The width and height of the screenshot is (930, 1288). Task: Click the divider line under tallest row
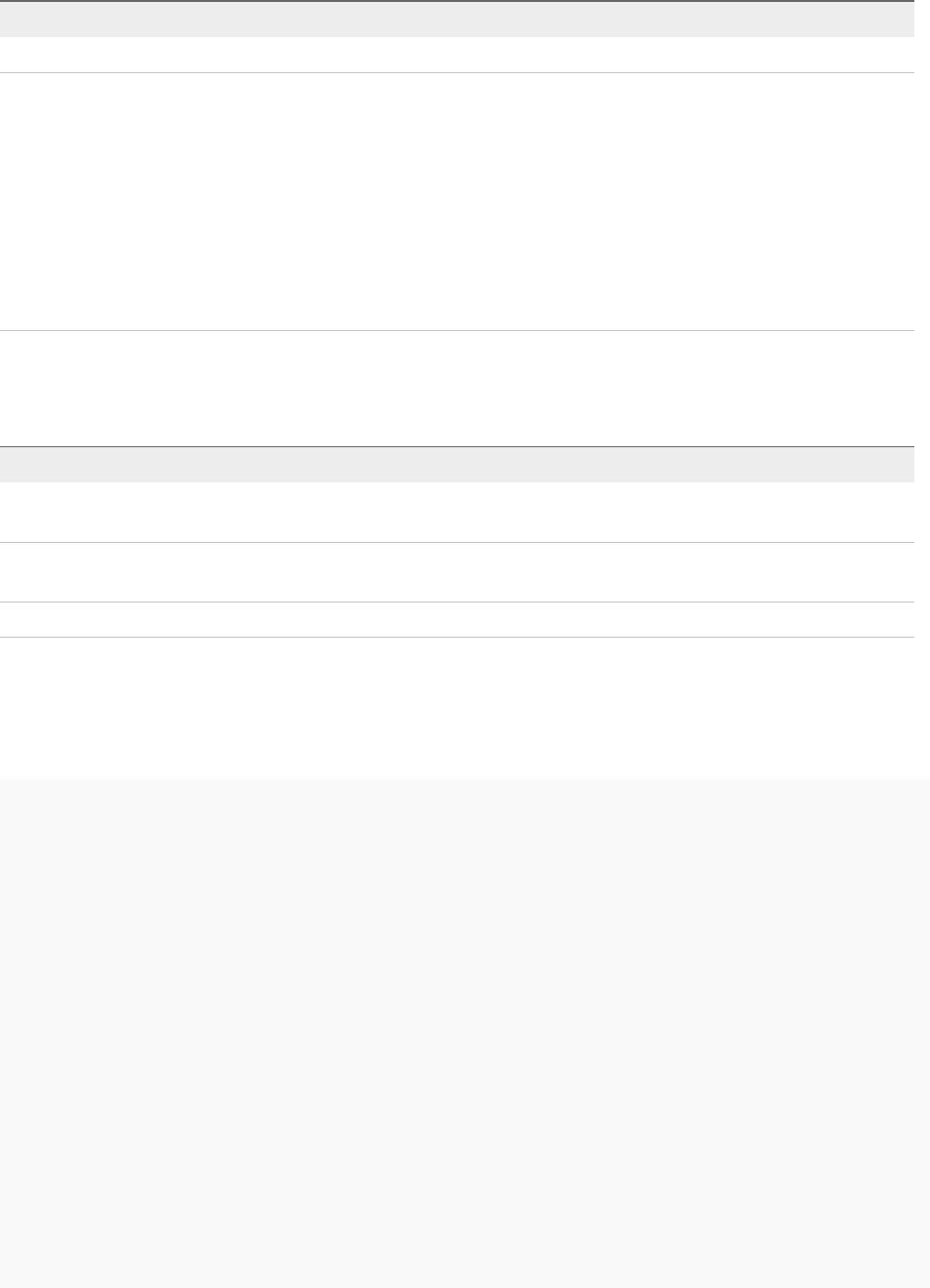coord(457,330)
